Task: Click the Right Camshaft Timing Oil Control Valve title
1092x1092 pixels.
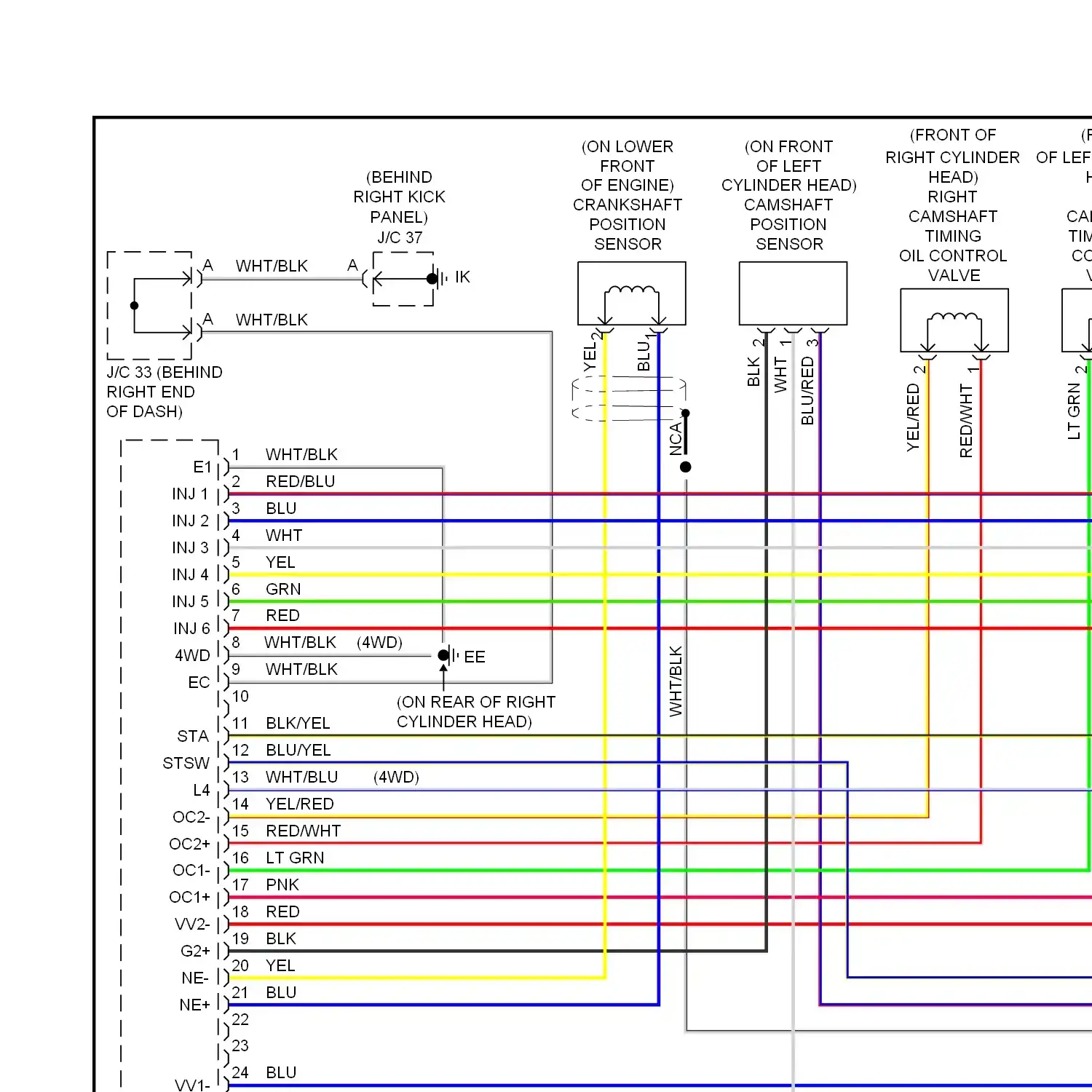Action: 953,237
